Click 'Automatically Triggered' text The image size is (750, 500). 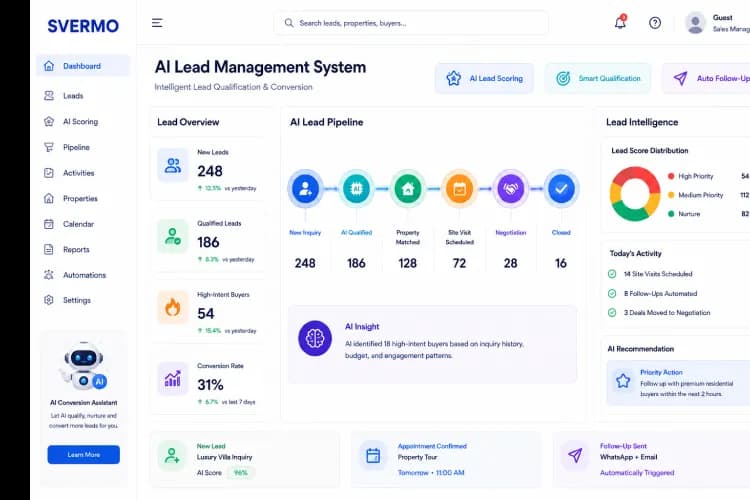tap(637, 473)
